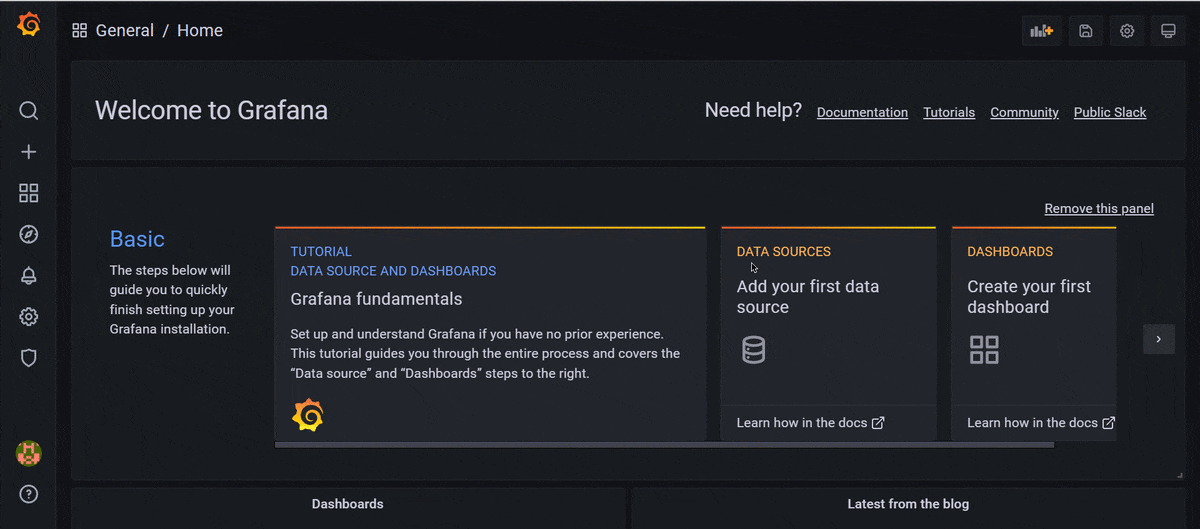Open the Help question mark icon
Image resolution: width=1200 pixels, height=529 pixels.
(29, 494)
